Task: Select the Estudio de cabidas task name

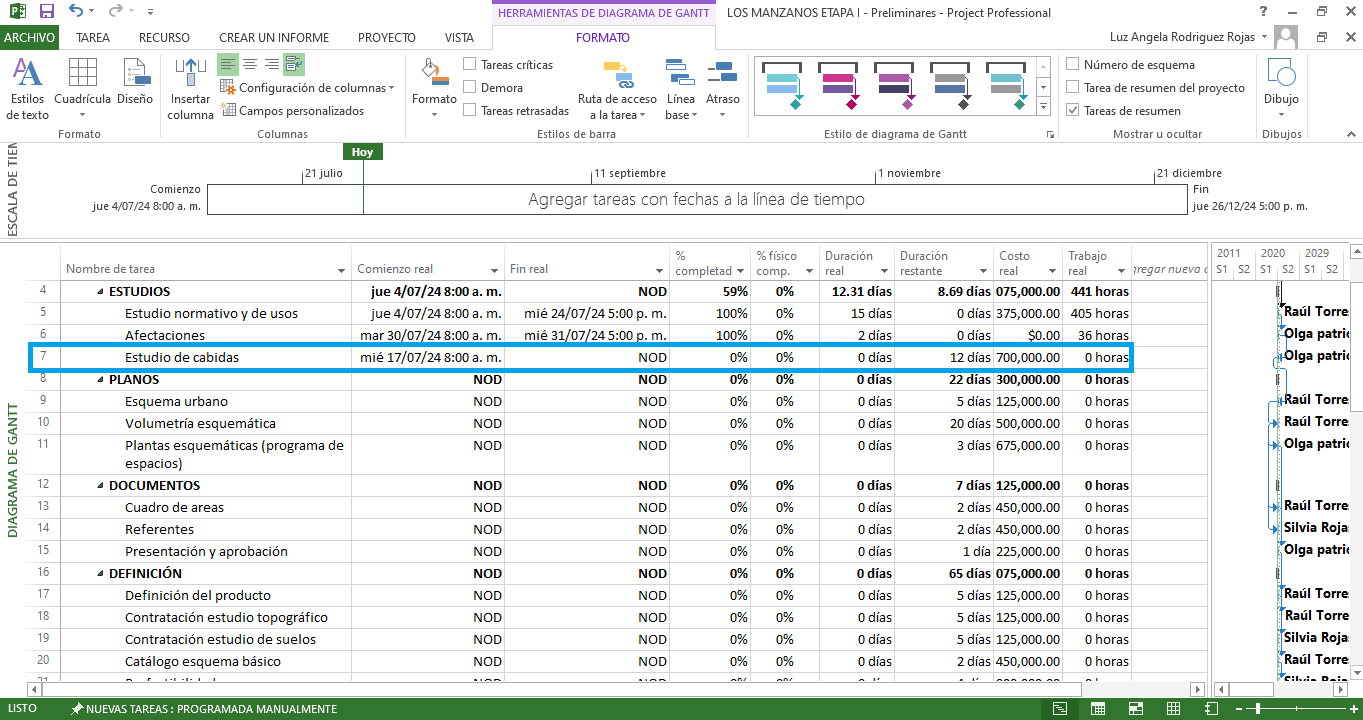Action: [x=182, y=357]
